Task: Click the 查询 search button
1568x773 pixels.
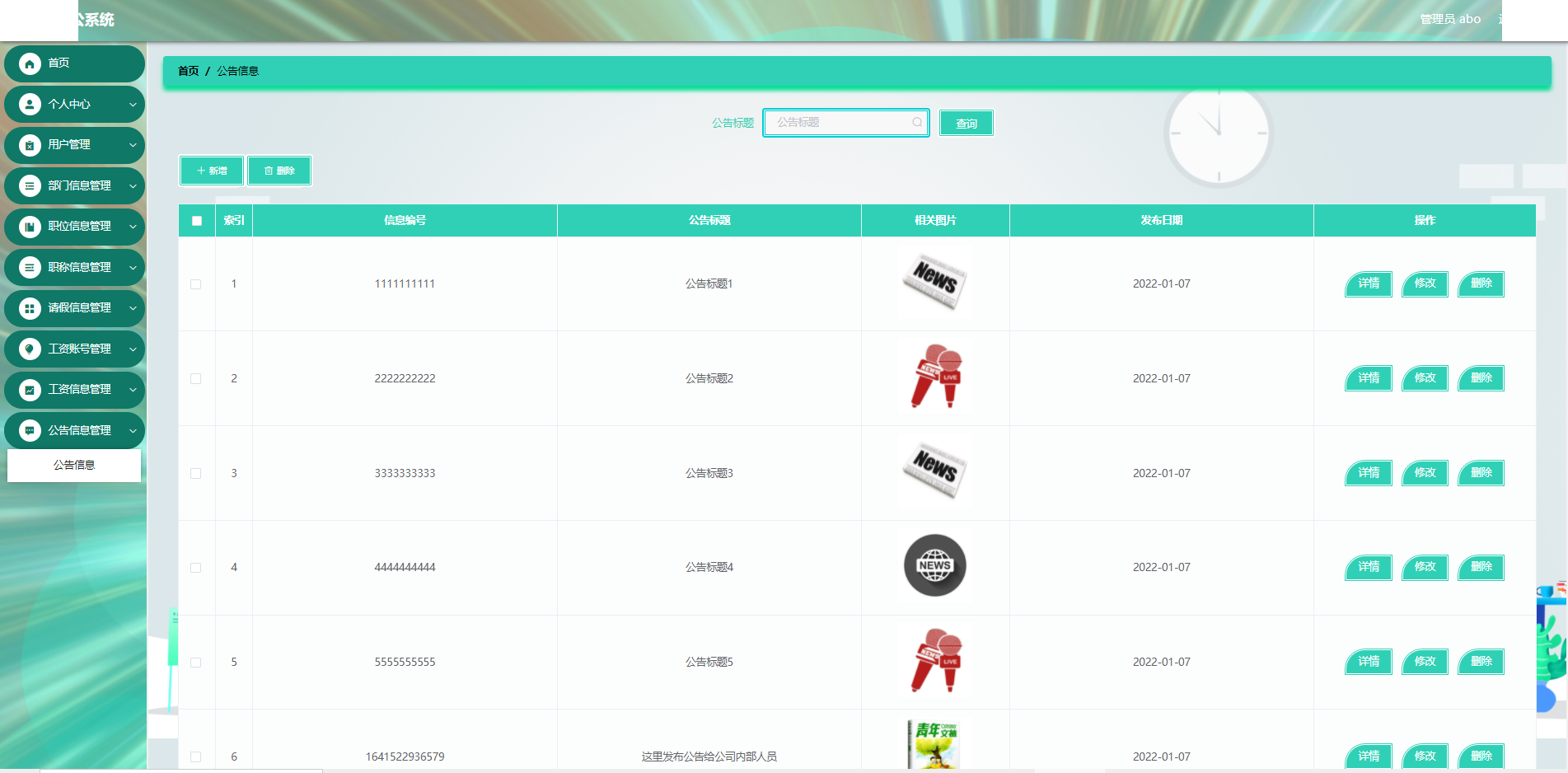Action: [967, 123]
